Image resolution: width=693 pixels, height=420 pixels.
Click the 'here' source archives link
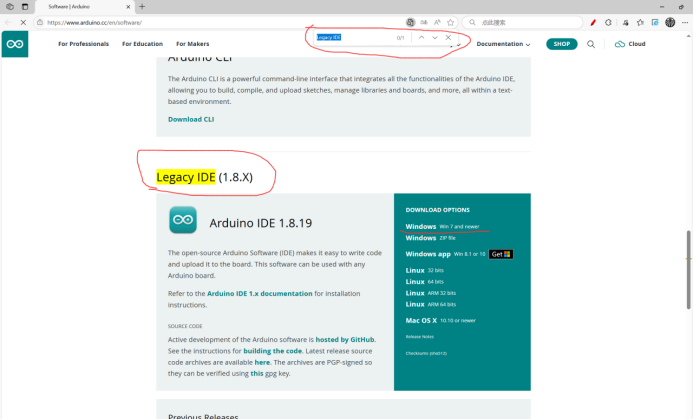coord(262,363)
